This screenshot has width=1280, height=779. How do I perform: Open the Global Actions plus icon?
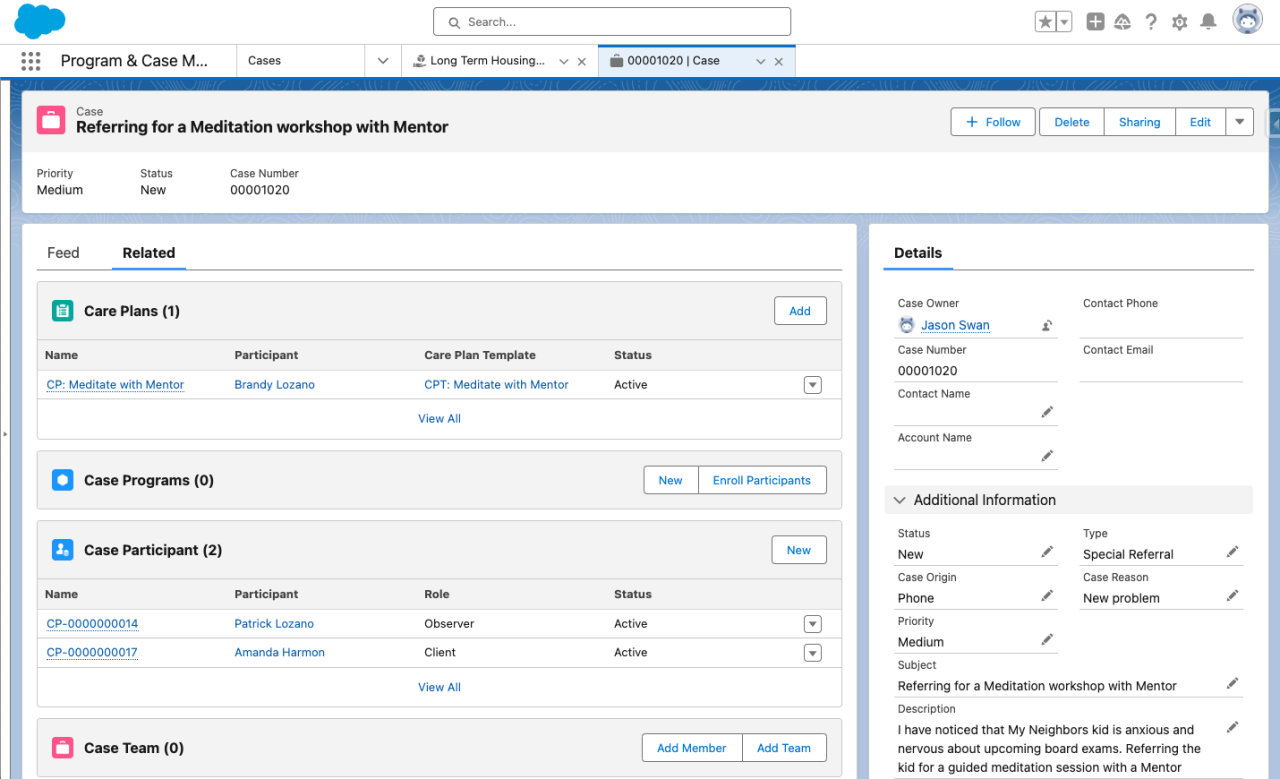point(1095,22)
